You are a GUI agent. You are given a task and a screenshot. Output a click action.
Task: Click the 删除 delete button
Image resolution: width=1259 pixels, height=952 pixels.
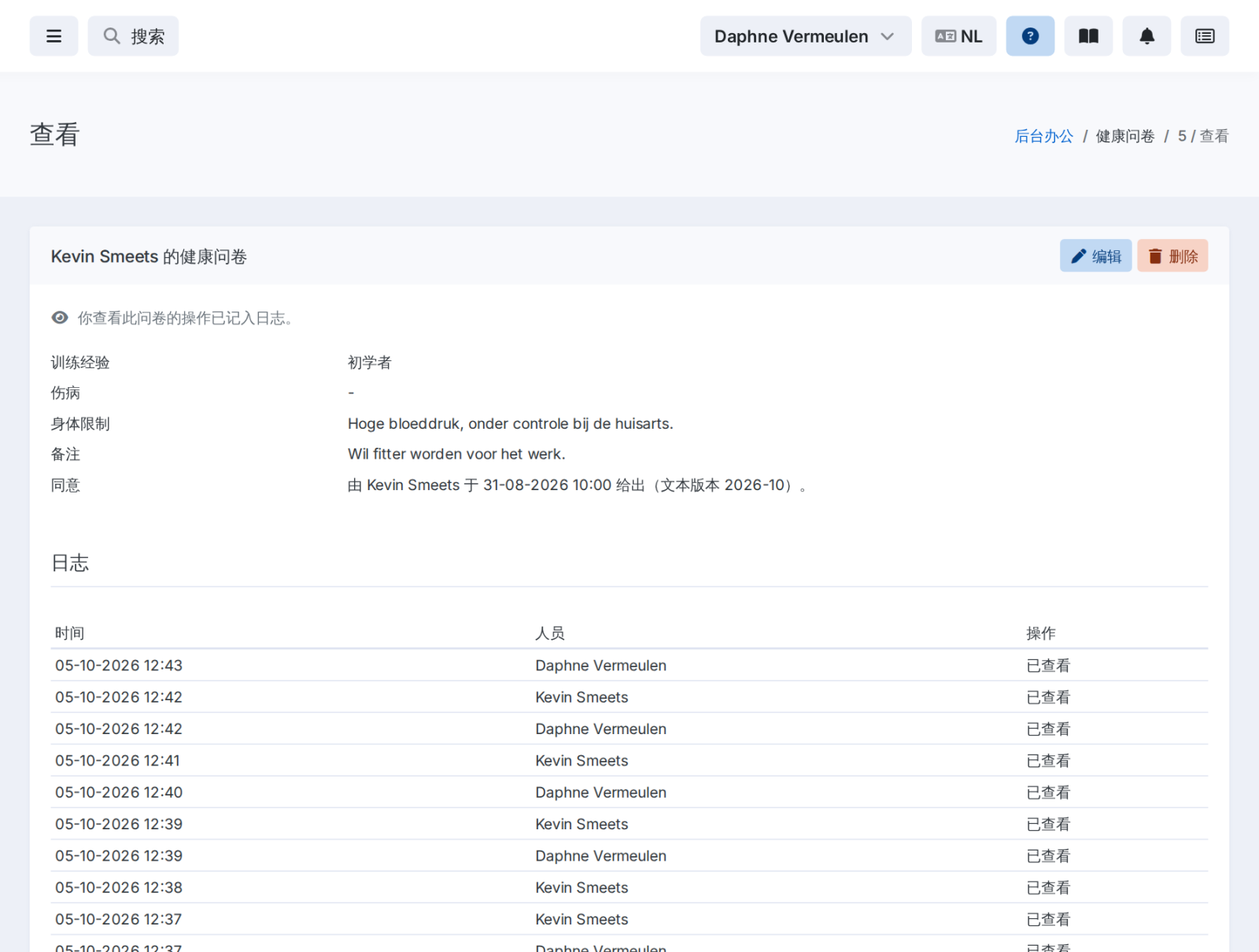pos(1172,256)
